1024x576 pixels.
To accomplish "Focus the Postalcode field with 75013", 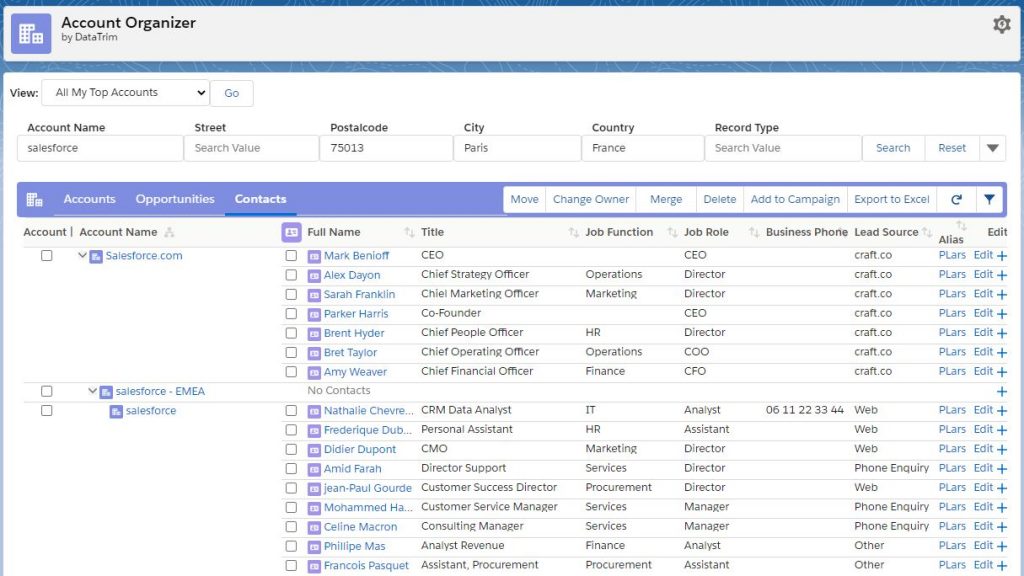I will (386, 148).
